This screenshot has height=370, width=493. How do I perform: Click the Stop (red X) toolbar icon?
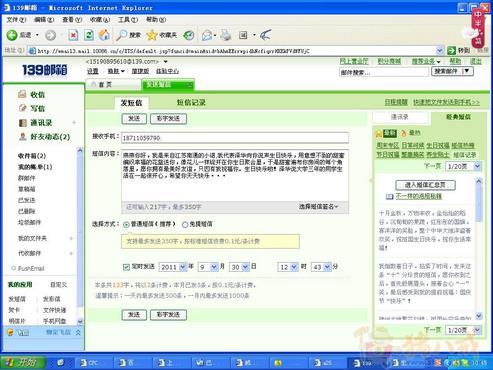click(73, 35)
